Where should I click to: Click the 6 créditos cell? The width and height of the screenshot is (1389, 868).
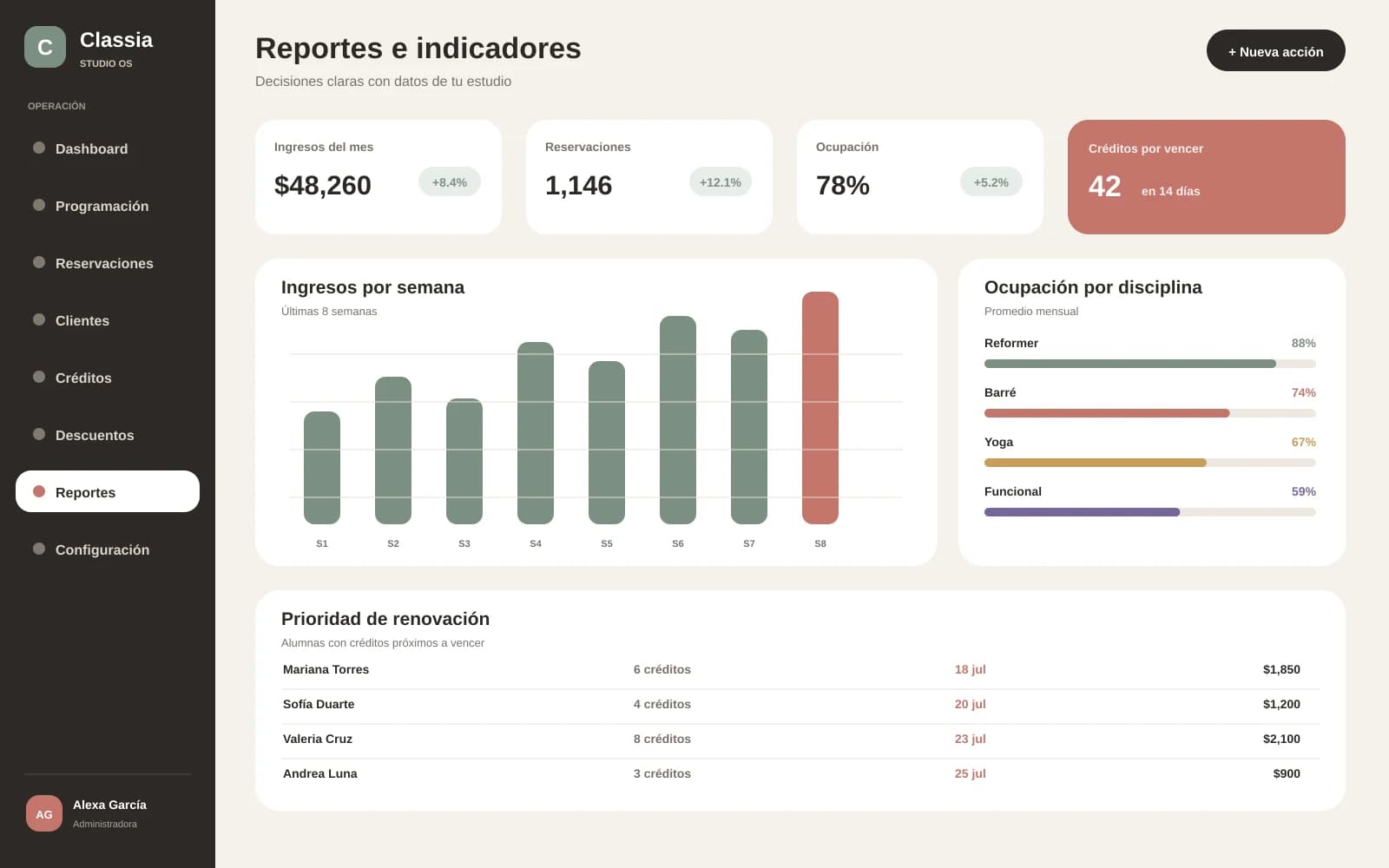tap(662, 669)
